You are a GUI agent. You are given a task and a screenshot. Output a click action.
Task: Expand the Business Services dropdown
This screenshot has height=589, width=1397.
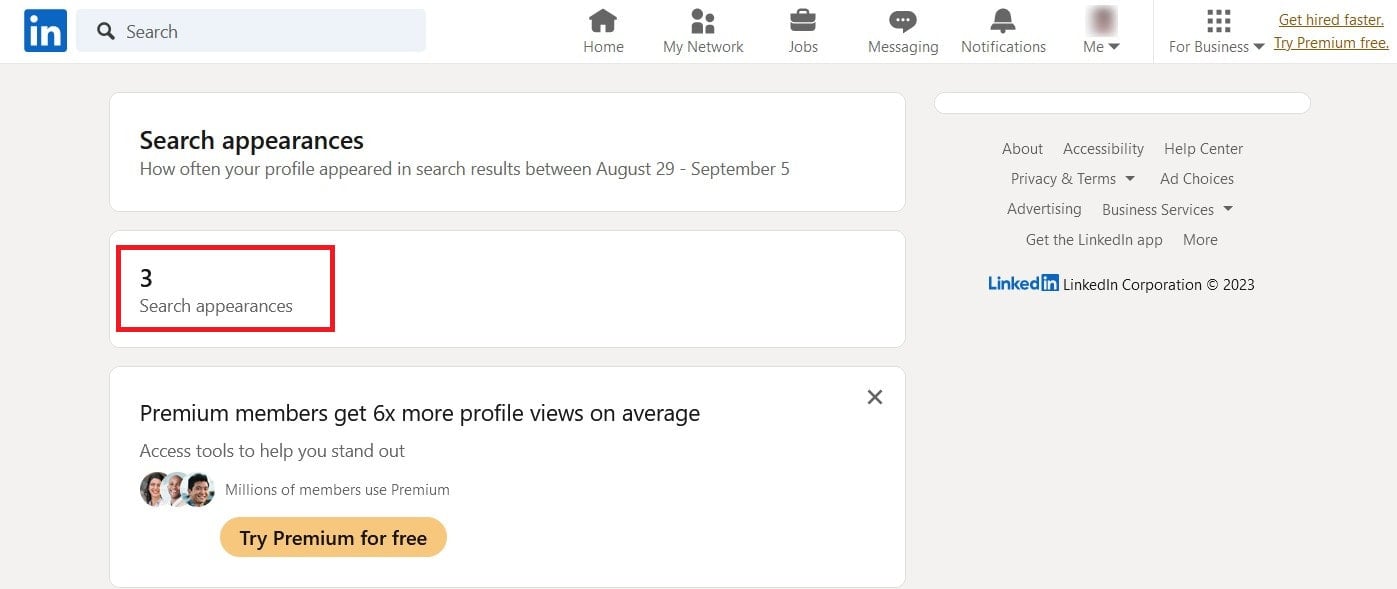(1167, 209)
